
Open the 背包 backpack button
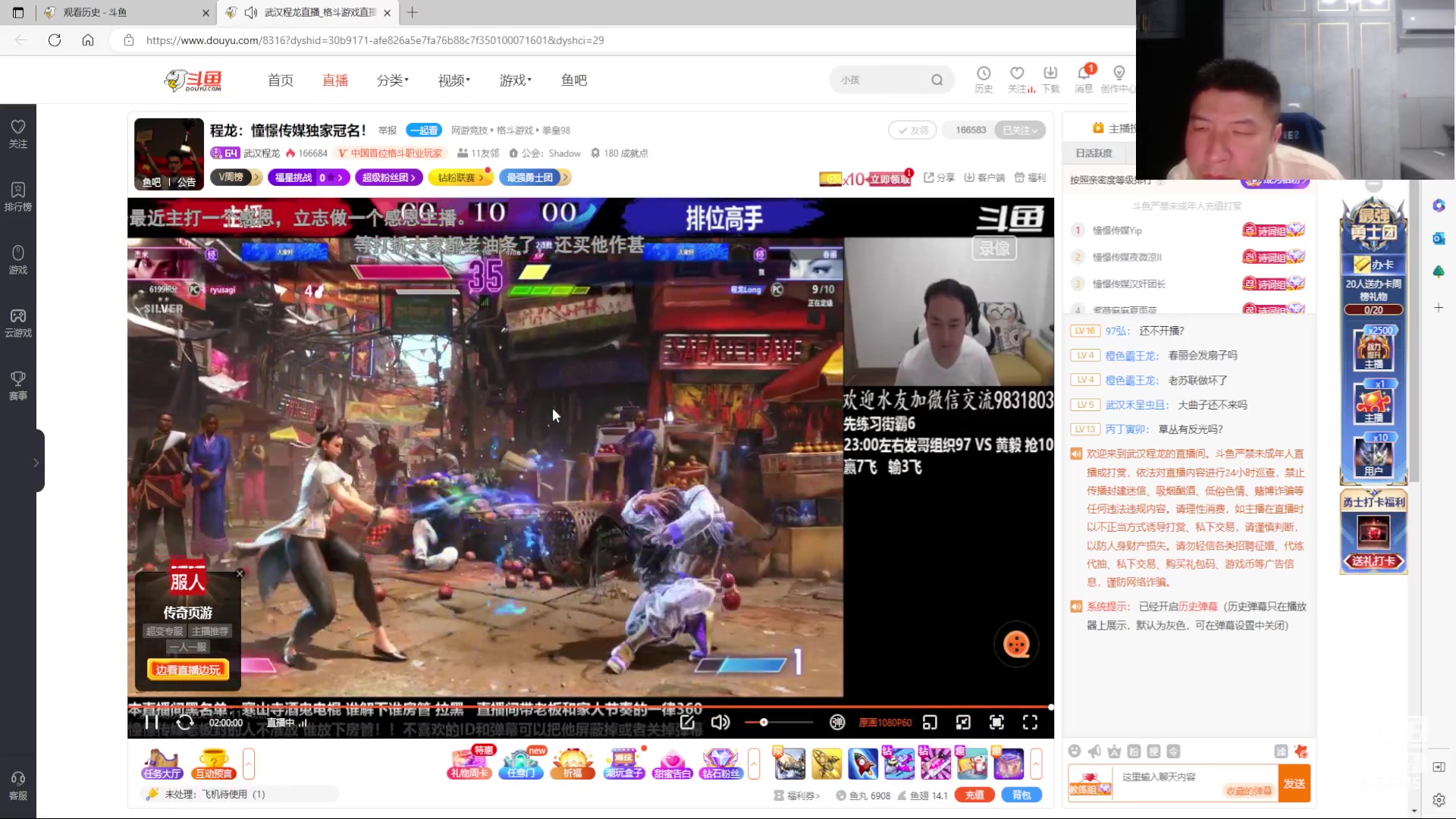(x=1021, y=795)
